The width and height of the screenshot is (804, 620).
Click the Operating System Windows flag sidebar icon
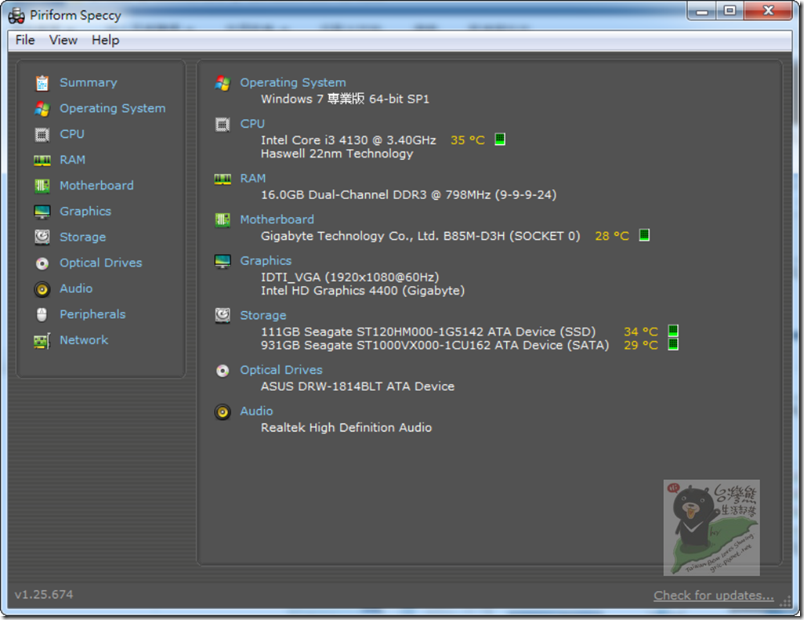click(x=42, y=109)
